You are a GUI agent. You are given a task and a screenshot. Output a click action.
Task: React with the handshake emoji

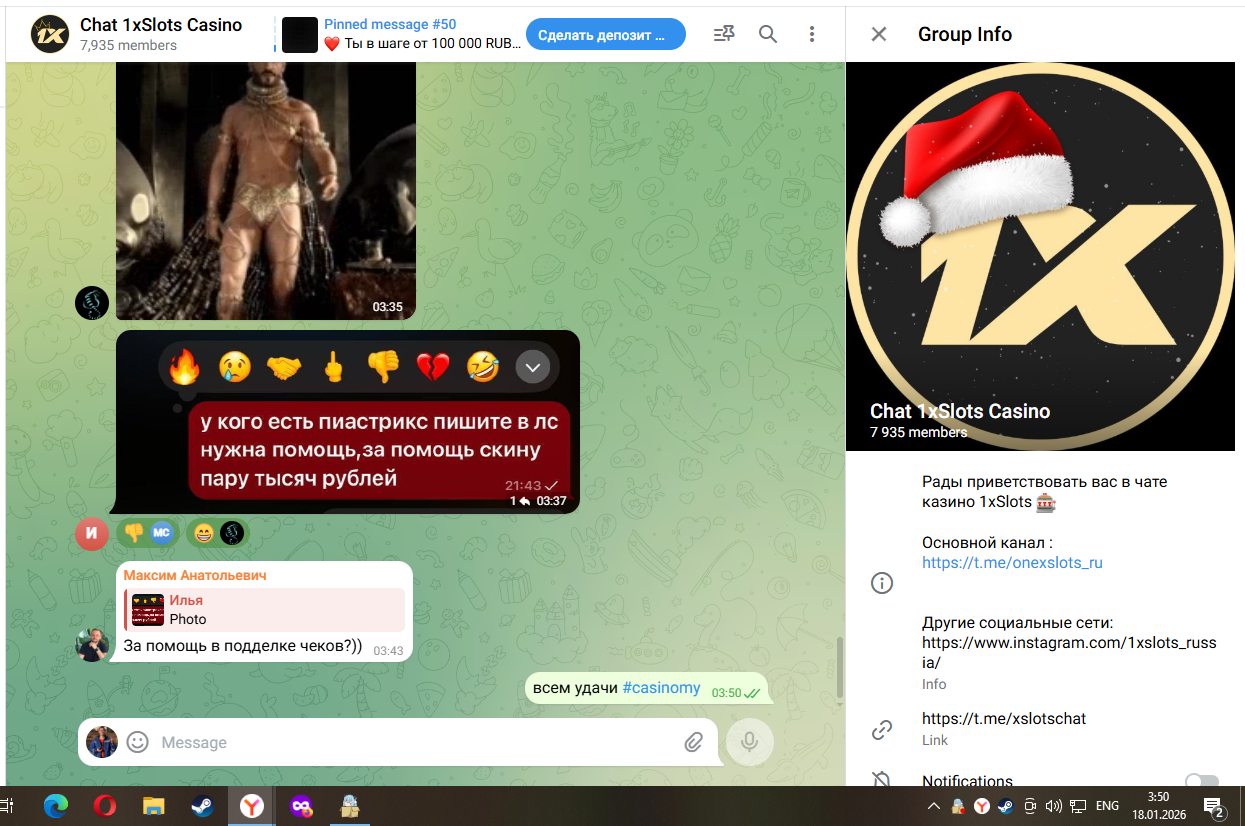point(284,368)
